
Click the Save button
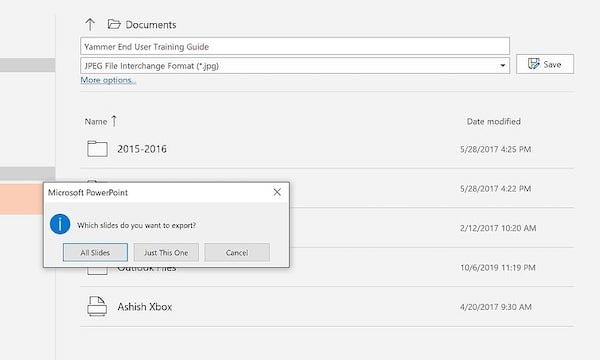click(545, 64)
